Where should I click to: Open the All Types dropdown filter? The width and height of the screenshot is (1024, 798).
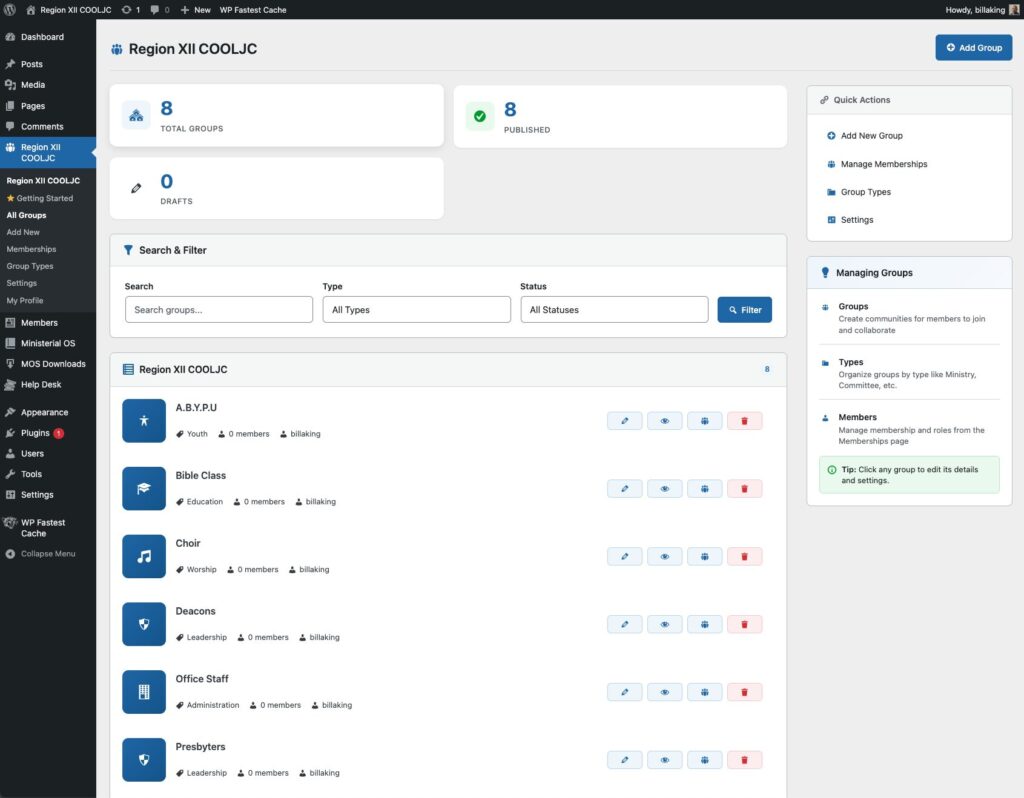[416, 310]
